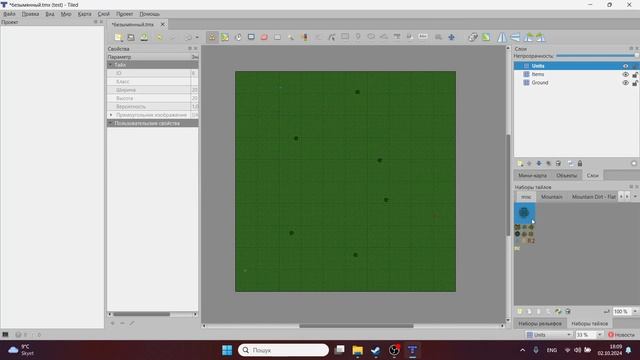Select the Ground layer row
Image resolution: width=640 pixels, height=360 pixels.
point(576,82)
